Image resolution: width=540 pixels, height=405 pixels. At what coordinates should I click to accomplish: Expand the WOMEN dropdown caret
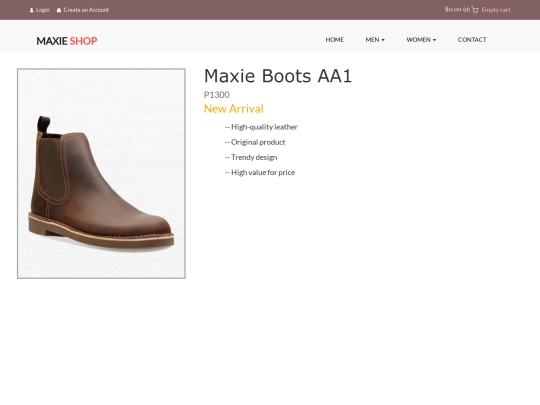tap(434, 40)
